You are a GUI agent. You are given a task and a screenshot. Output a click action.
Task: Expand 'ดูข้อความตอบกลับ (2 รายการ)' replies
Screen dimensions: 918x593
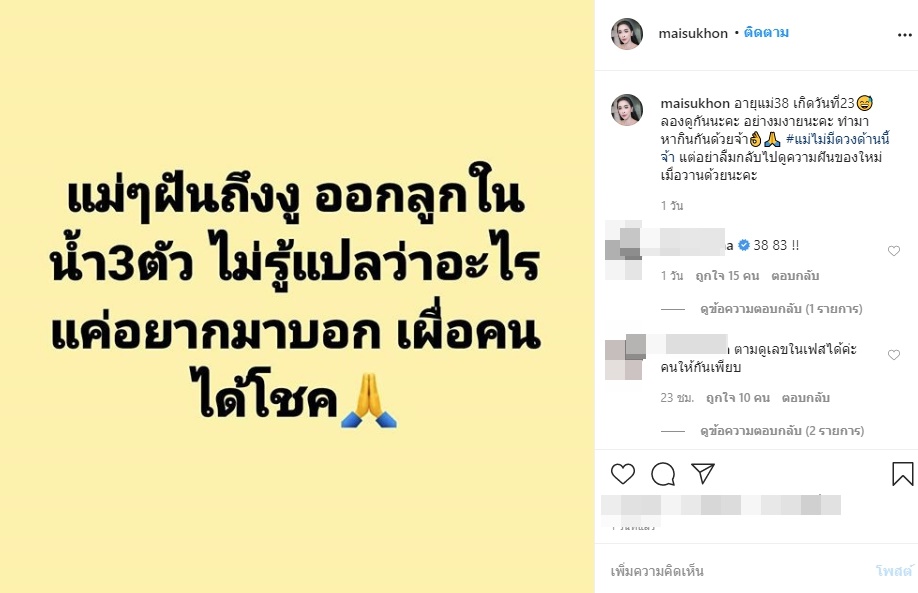click(x=782, y=430)
